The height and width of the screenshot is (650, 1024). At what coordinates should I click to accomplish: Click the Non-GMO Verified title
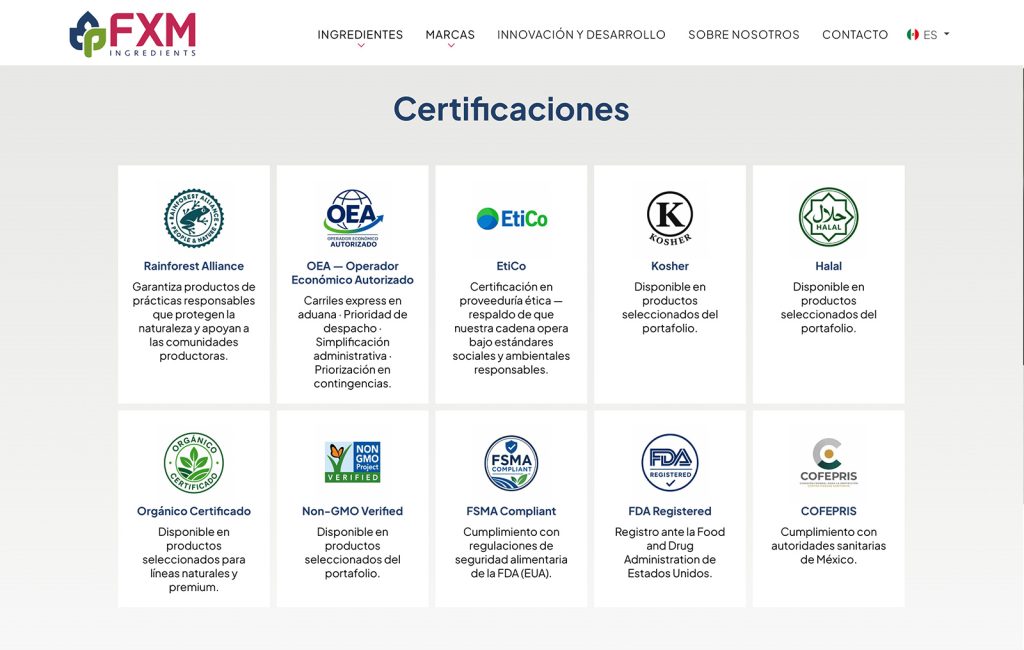(x=353, y=511)
